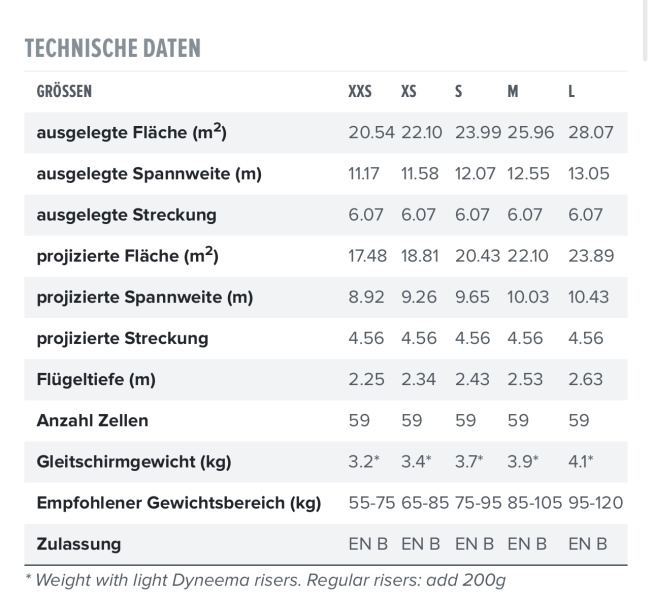Click the projizierte Spannweite row label
652x600 pixels.
pos(145,297)
